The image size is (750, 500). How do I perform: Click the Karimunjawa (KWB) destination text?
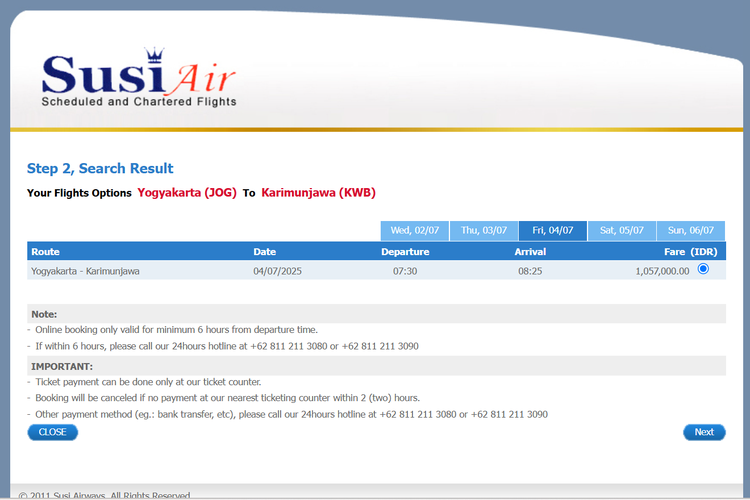(x=318, y=193)
